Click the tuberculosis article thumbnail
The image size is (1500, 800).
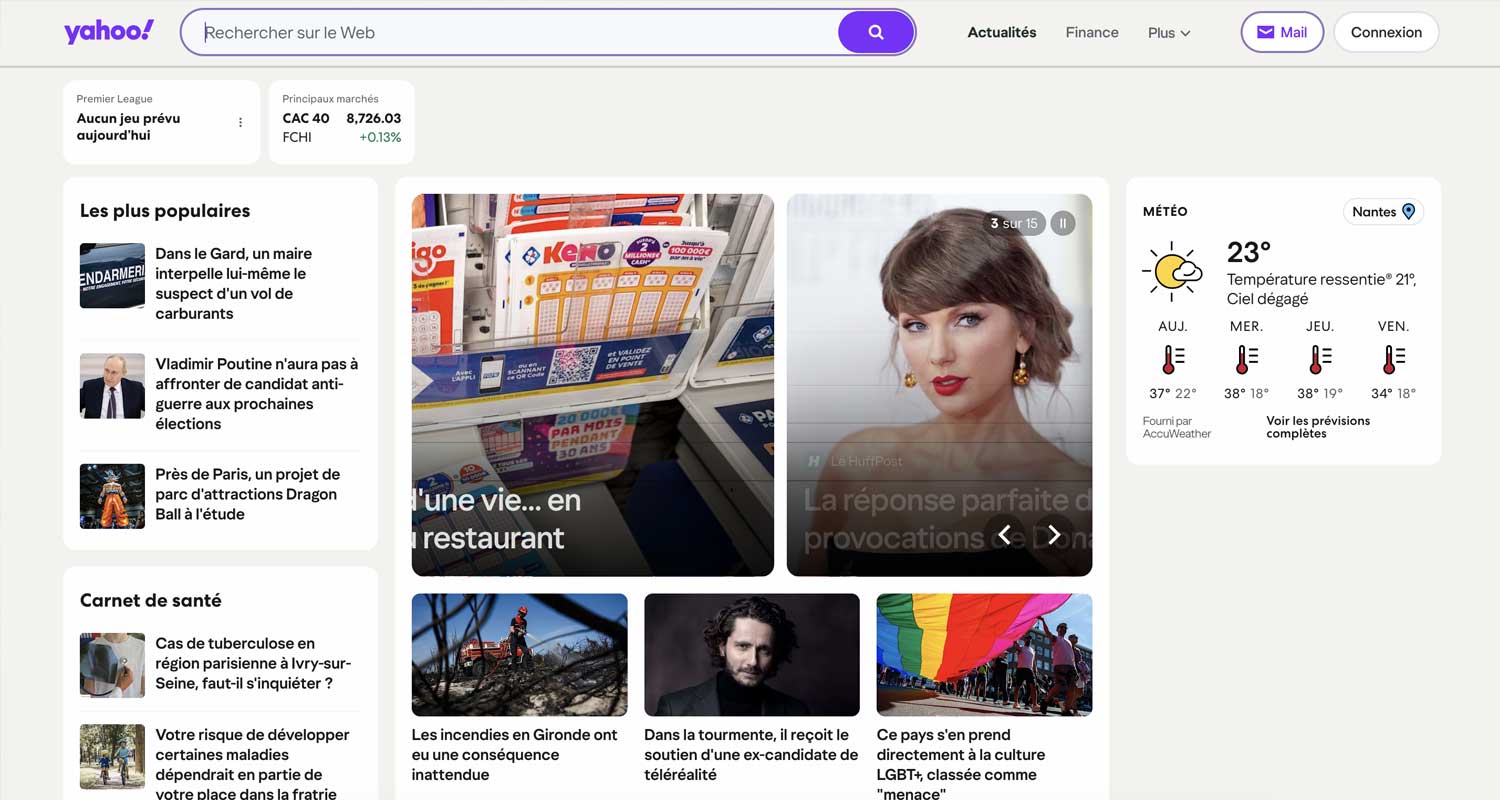point(112,665)
